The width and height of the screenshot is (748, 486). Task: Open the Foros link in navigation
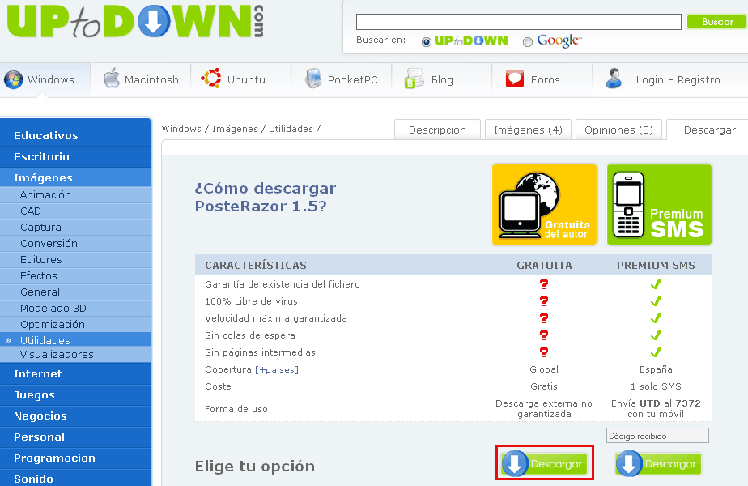click(541, 80)
